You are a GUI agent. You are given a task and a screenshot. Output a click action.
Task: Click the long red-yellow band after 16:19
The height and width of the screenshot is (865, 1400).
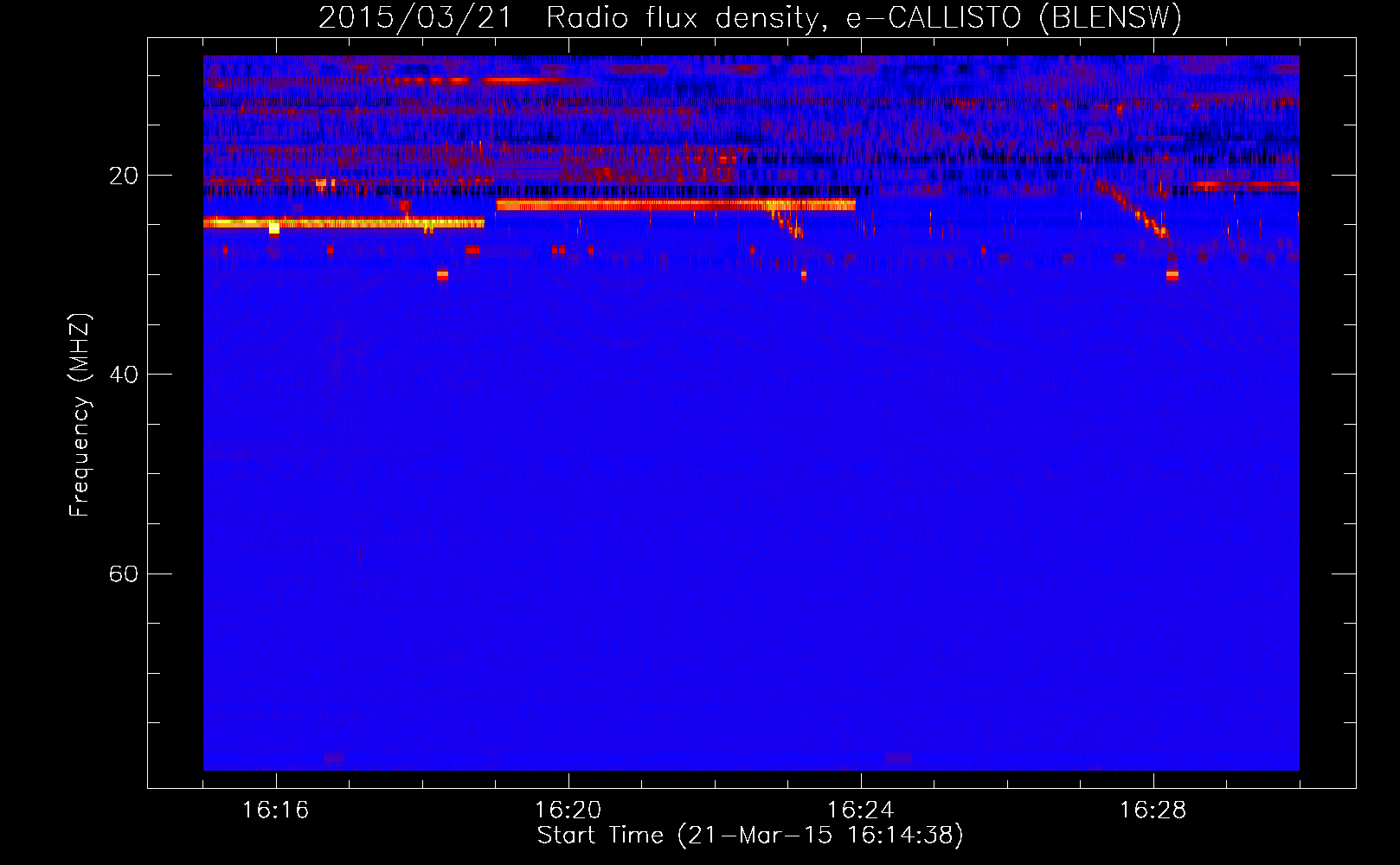click(676, 205)
